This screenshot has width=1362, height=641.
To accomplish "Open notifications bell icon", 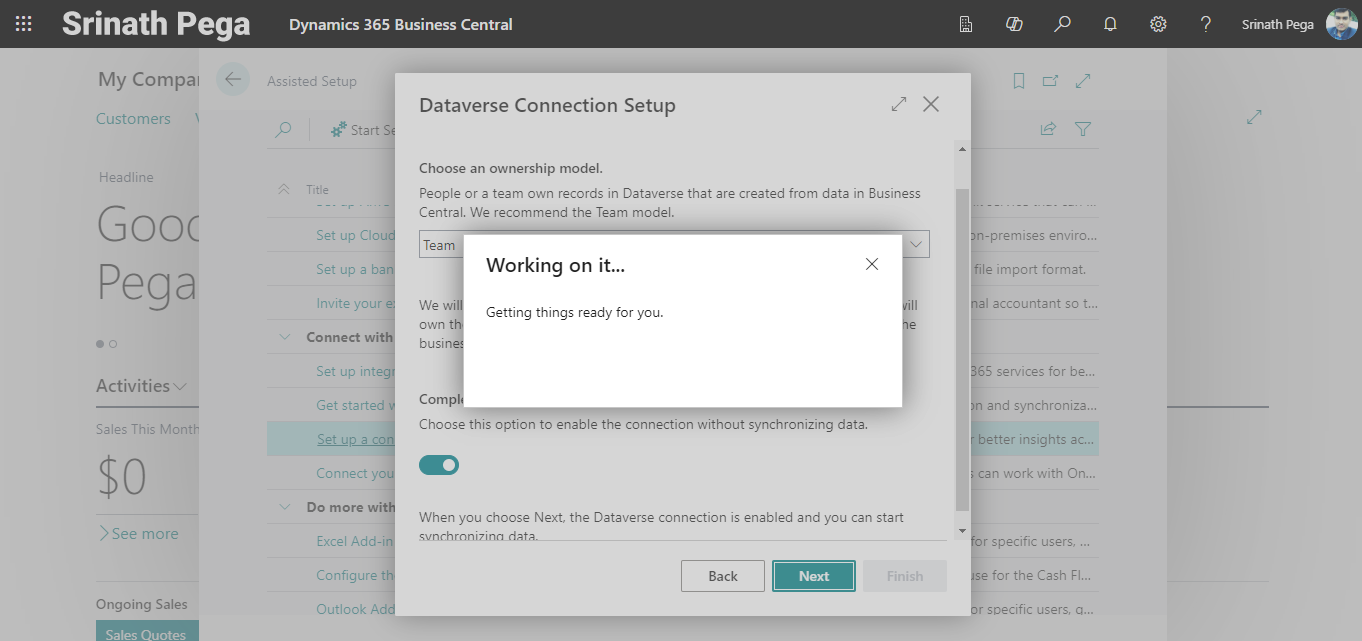I will coord(1110,24).
